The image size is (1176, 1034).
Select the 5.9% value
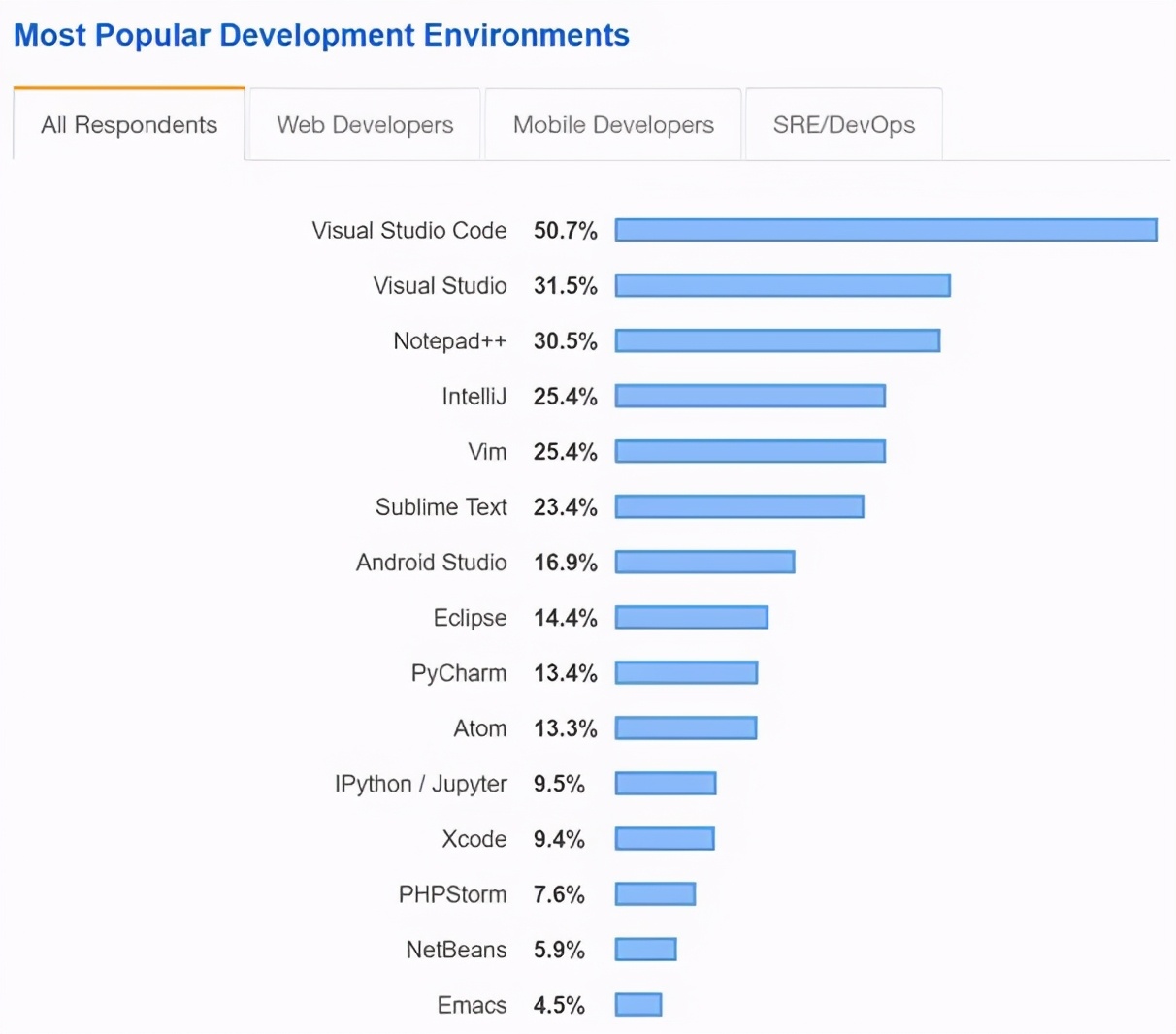(x=559, y=949)
